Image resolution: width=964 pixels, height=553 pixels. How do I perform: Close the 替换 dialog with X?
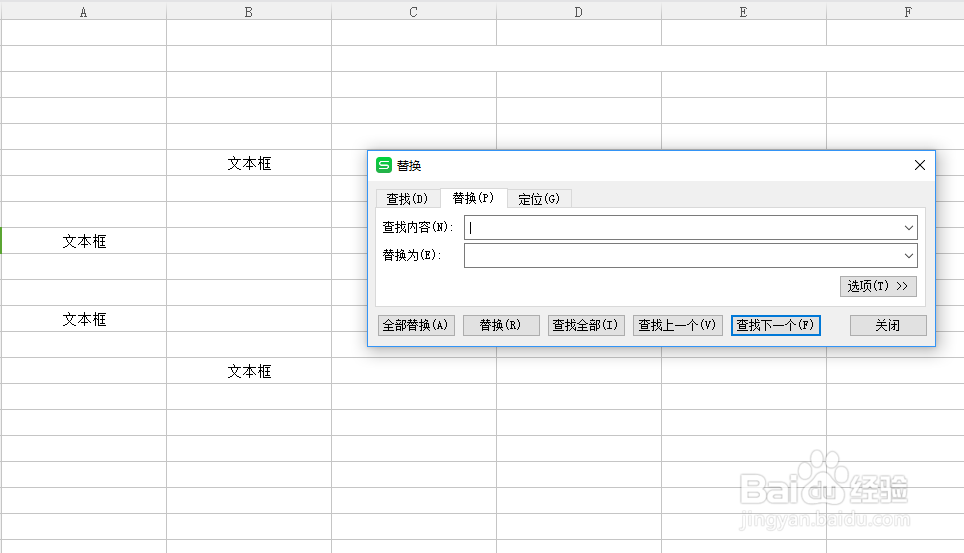pos(920,165)
